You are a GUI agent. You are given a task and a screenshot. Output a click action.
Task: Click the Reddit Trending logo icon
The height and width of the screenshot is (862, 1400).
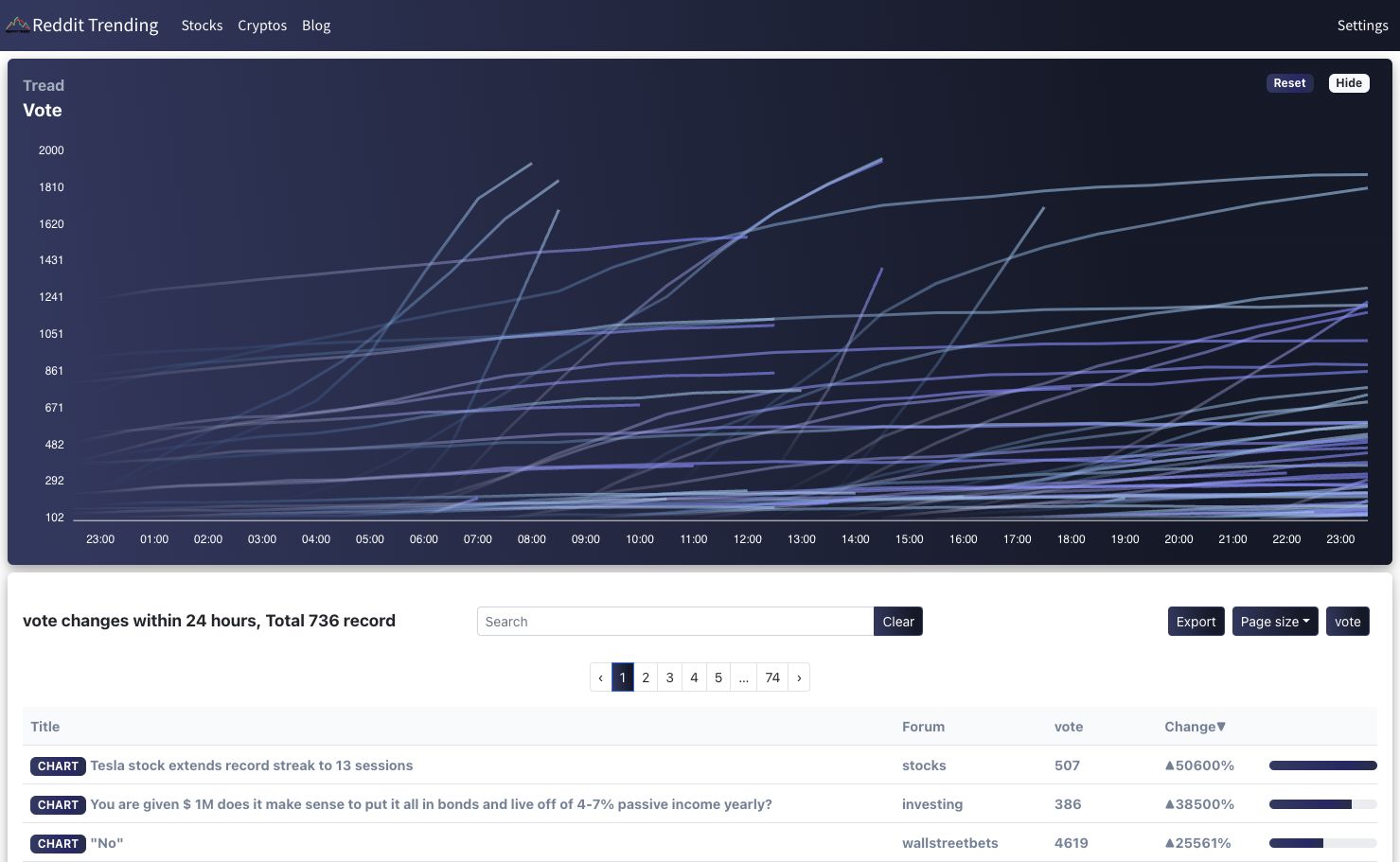pos(17,26)
